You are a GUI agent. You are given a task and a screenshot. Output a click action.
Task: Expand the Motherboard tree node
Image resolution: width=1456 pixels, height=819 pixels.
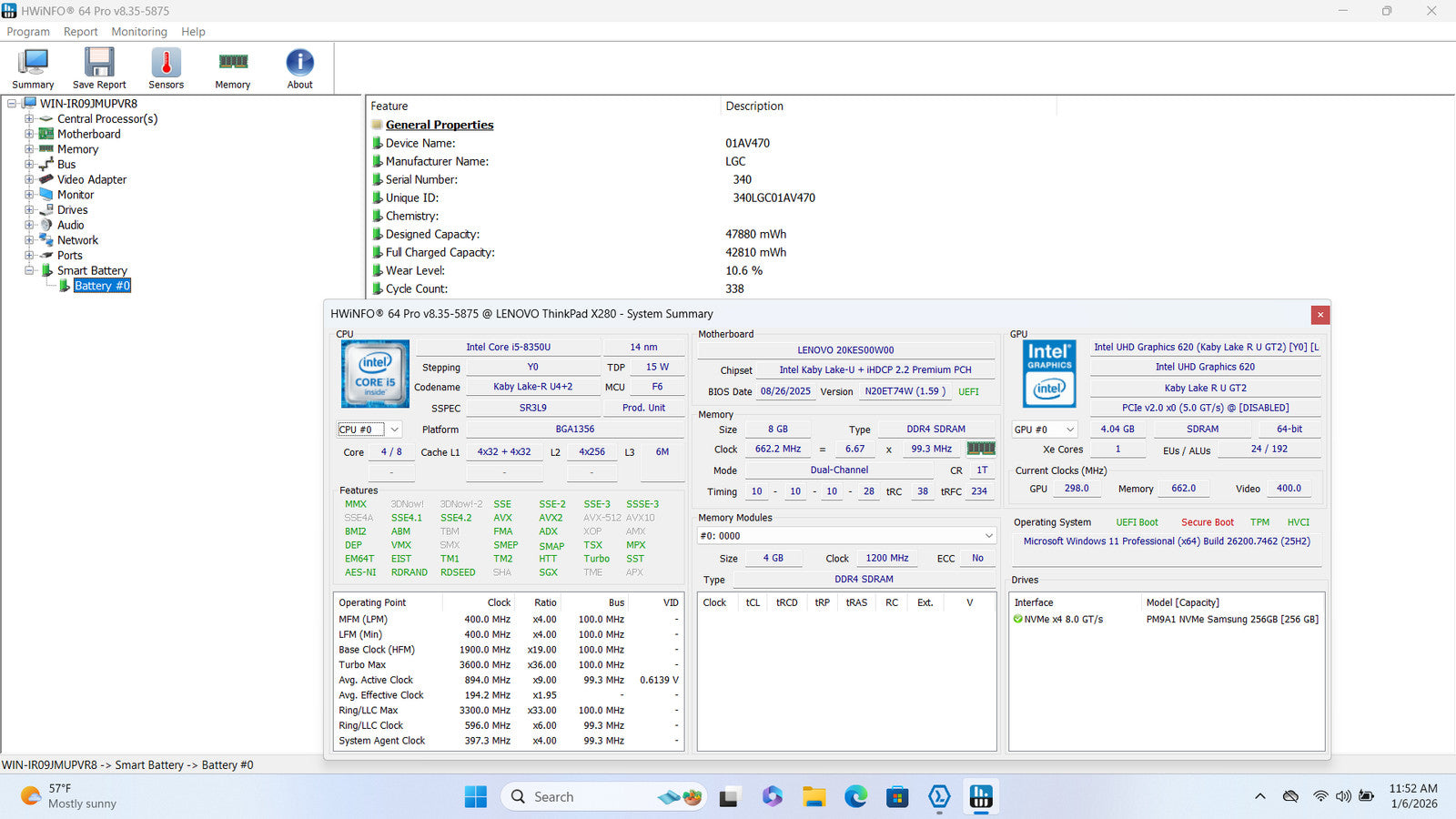click(x=29, y=135)
